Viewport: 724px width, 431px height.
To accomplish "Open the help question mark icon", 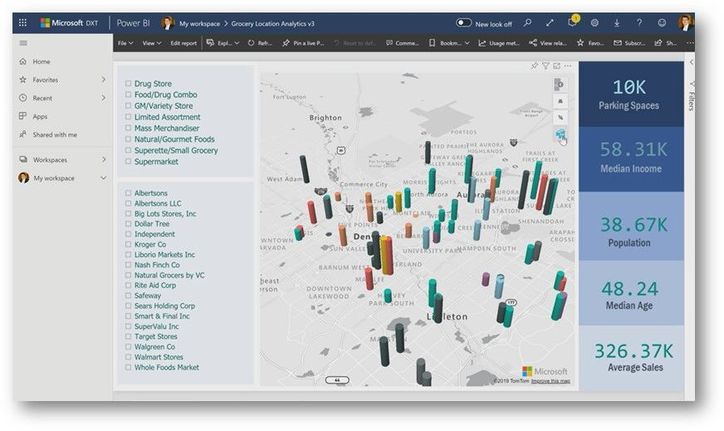I will [639, 23].
